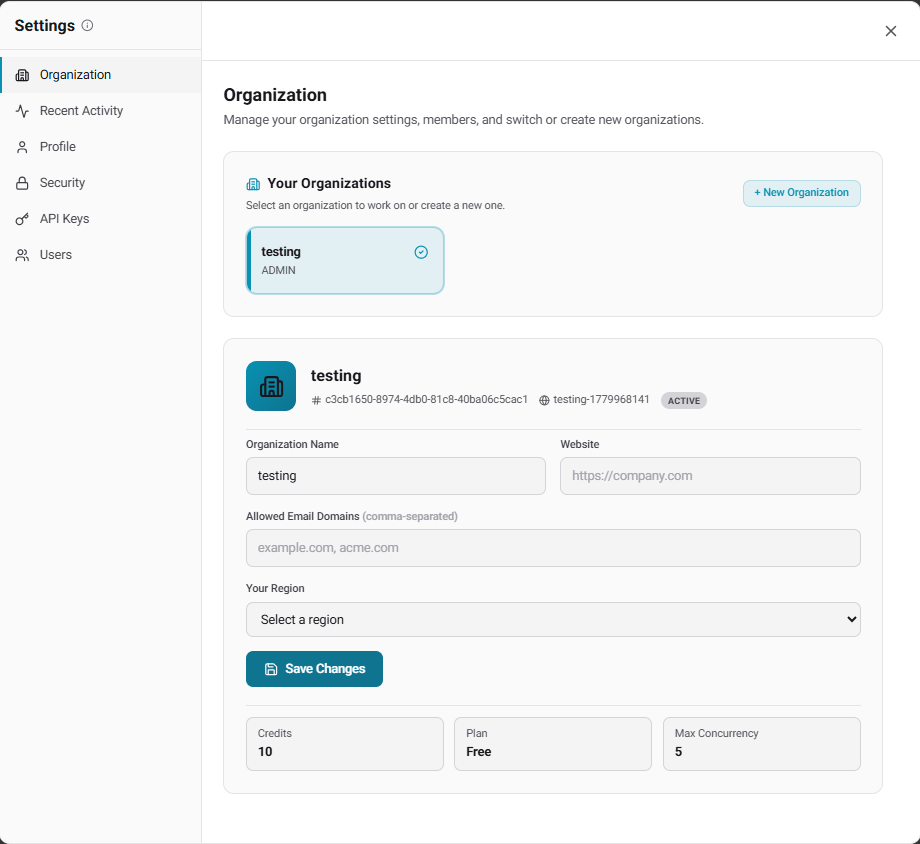Image resolution: width=920 pixels, height=844 pixels.
Task: Click the Recent Activity pulse icon
Action: click(x=22, y=111)
